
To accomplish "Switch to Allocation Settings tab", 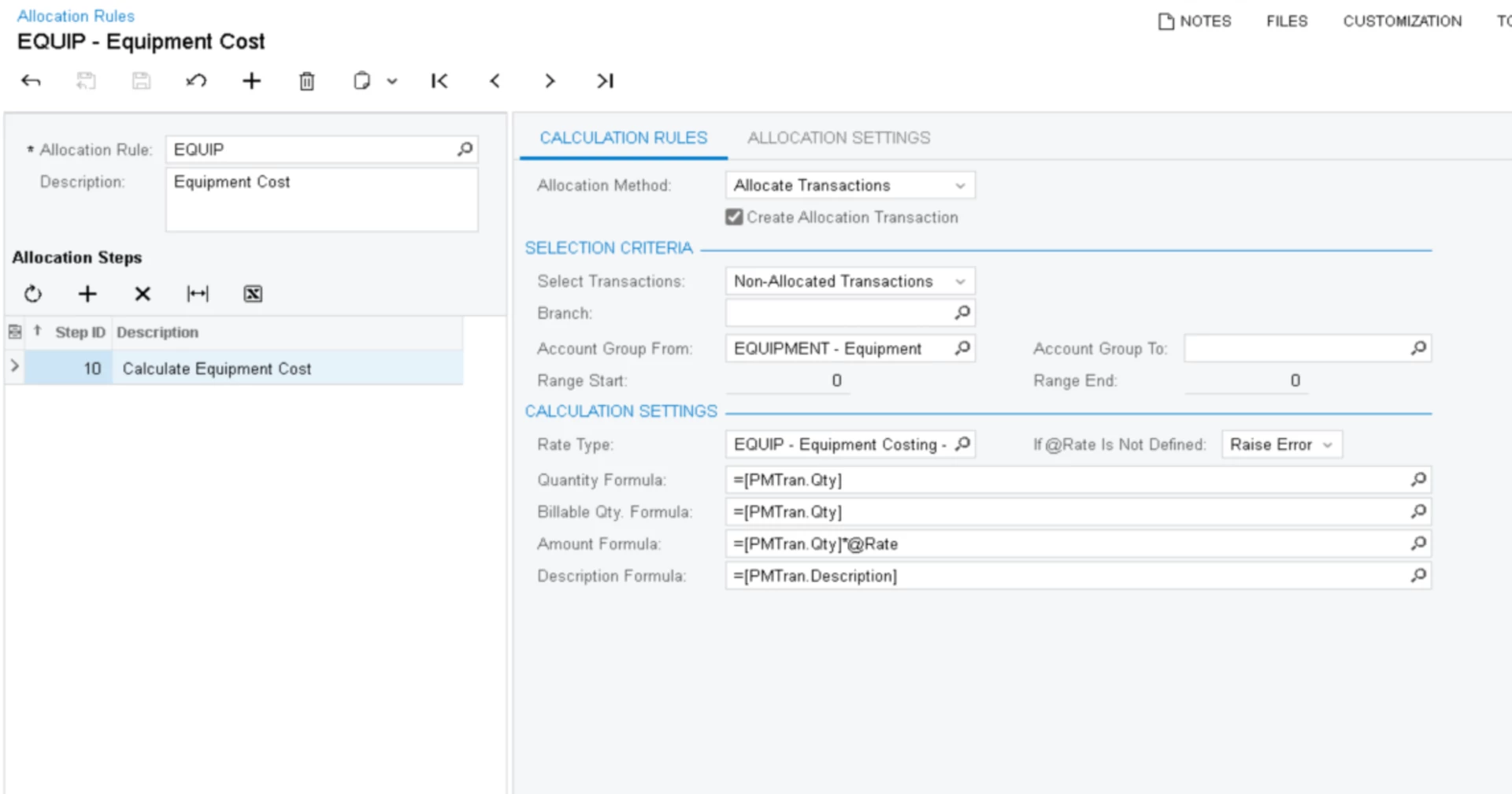I will pos(838,138).
